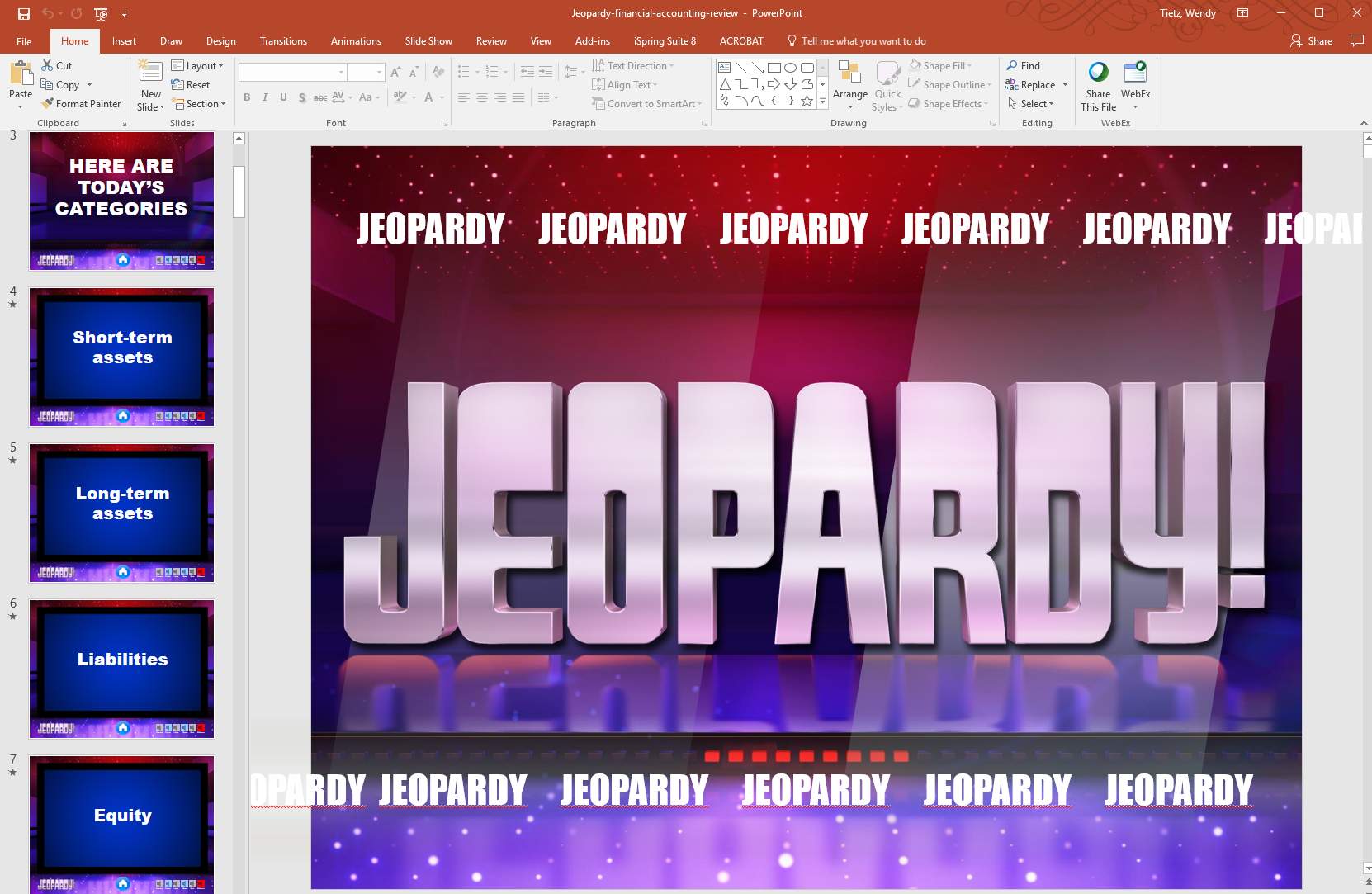Switch to the Transitions tab

point(283,41)
